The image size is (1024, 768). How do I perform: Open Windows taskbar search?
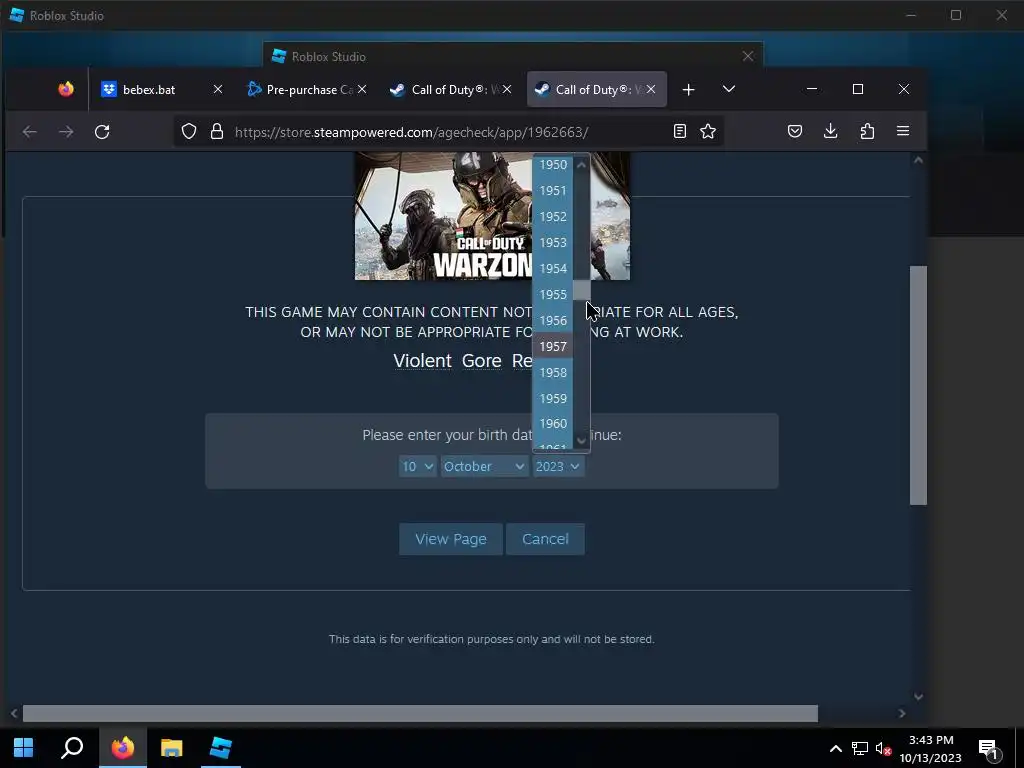(72, 748)
